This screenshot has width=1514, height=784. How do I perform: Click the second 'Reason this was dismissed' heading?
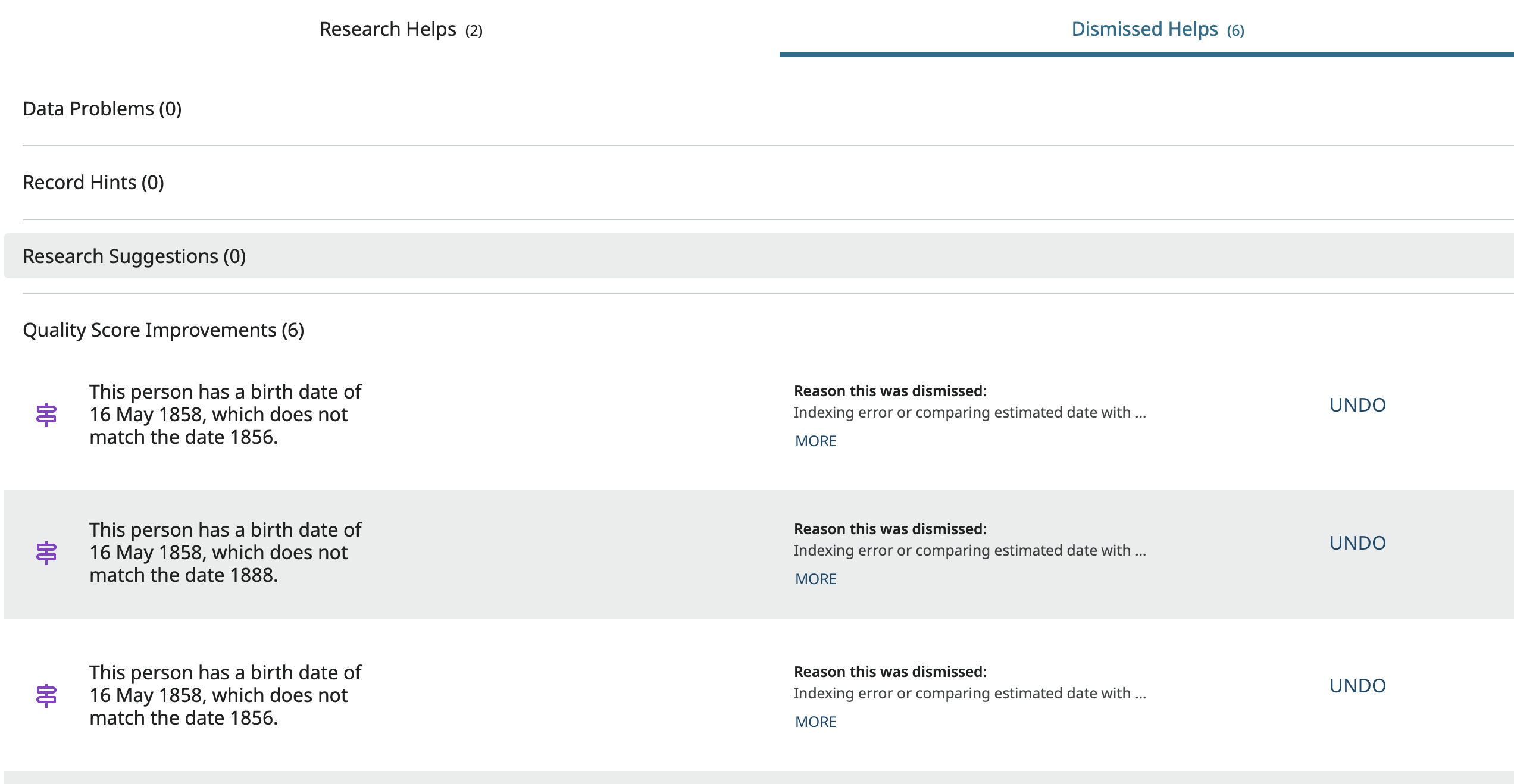(x=890, y=529)
